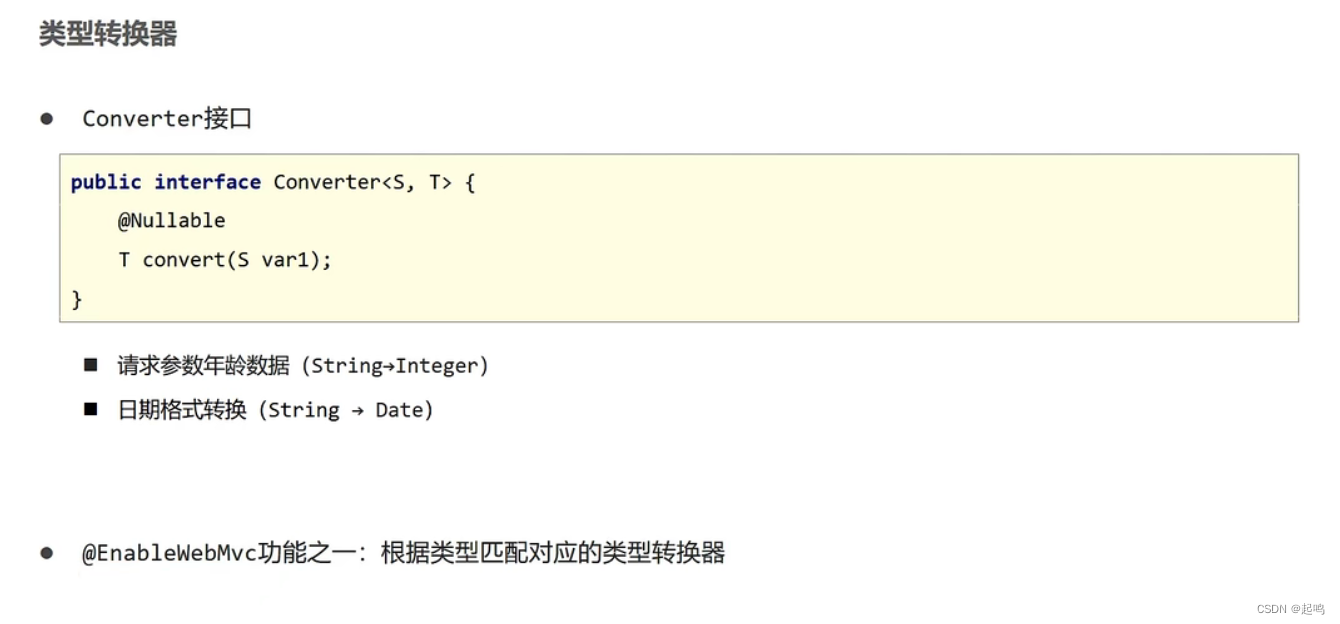This screenshot has width=1340, height=624.
Task: Click the @Nullable annotation line
Action: click(x=171, y=220)
